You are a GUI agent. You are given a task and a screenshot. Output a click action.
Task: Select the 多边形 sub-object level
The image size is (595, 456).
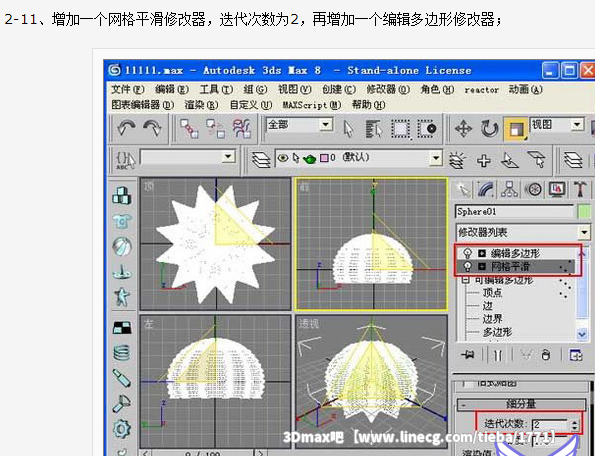click(497, 332)
